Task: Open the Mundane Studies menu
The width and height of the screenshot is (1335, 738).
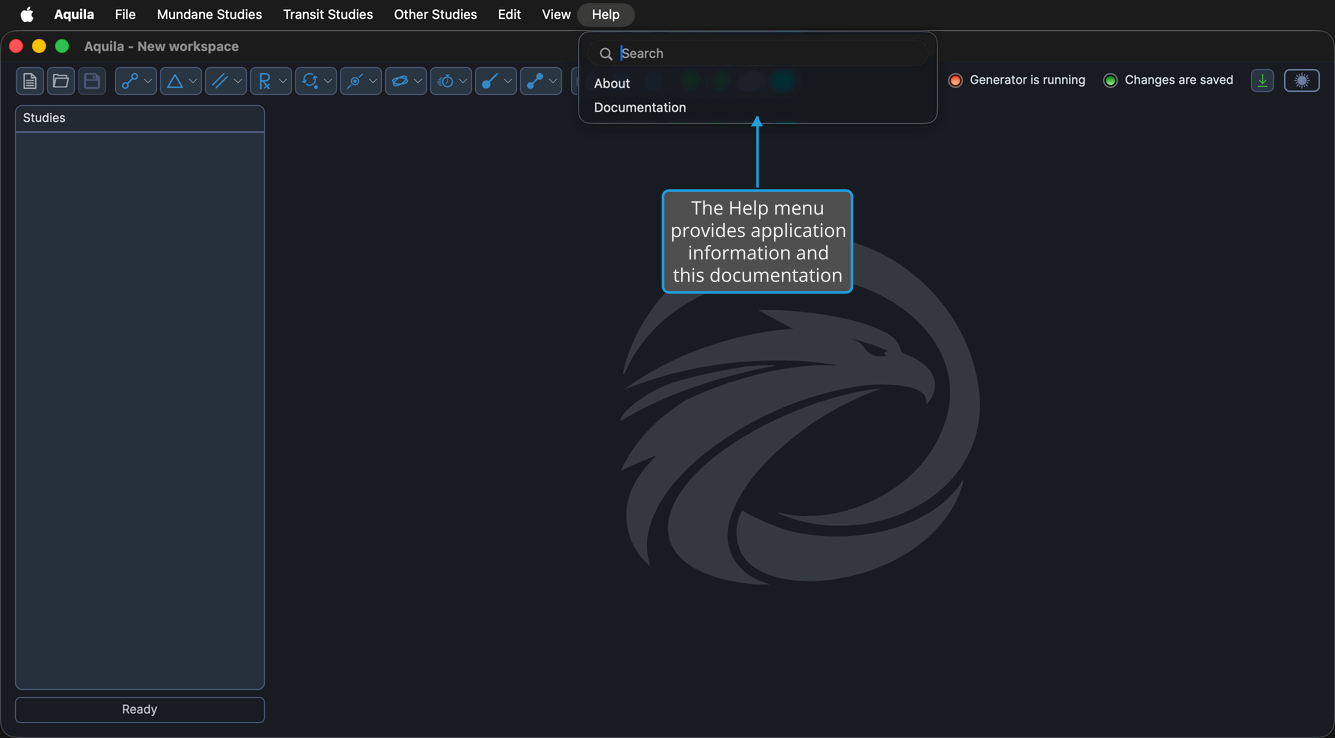Action: (x=209, y=15)
